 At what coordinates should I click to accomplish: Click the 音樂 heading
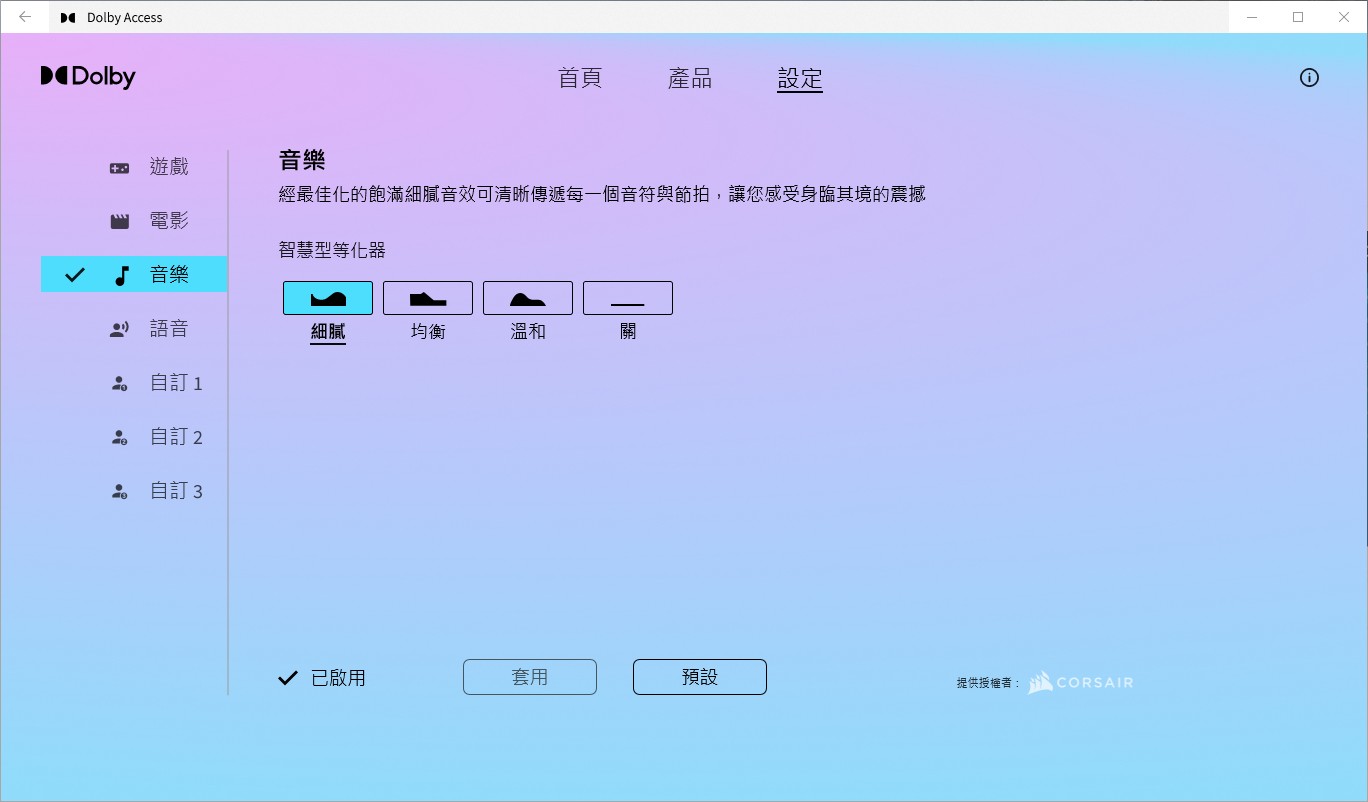tap(302, 161)
